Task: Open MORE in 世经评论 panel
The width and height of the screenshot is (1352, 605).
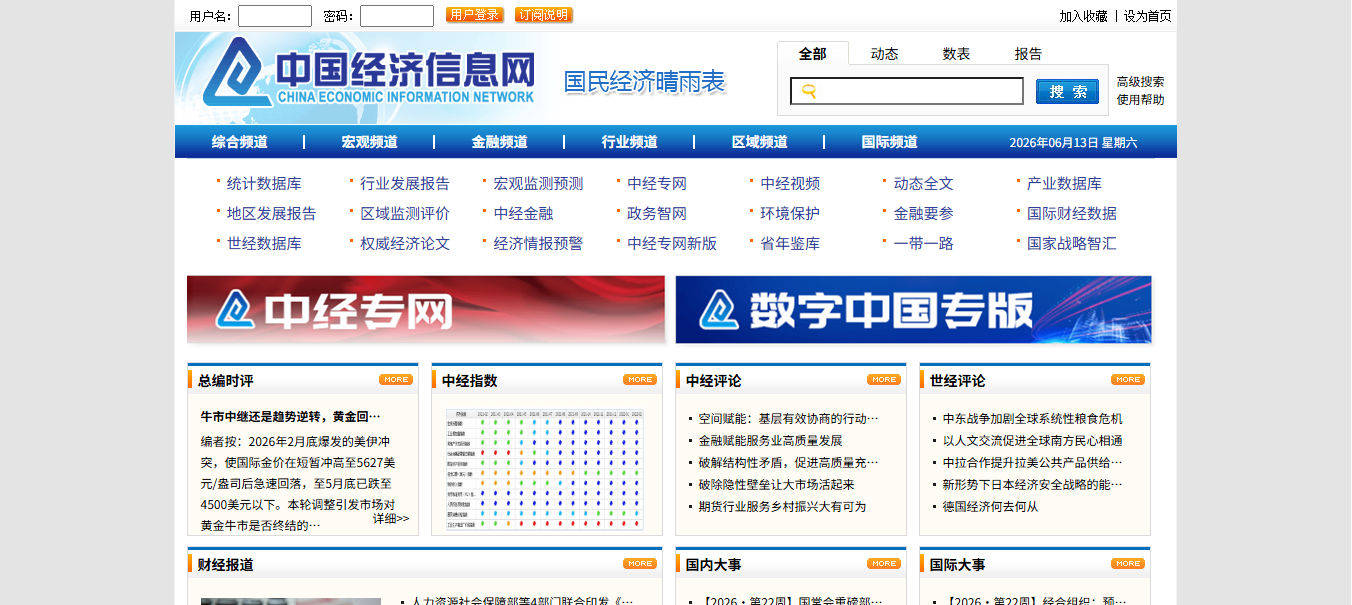Action: click(x=1128, y=380)
